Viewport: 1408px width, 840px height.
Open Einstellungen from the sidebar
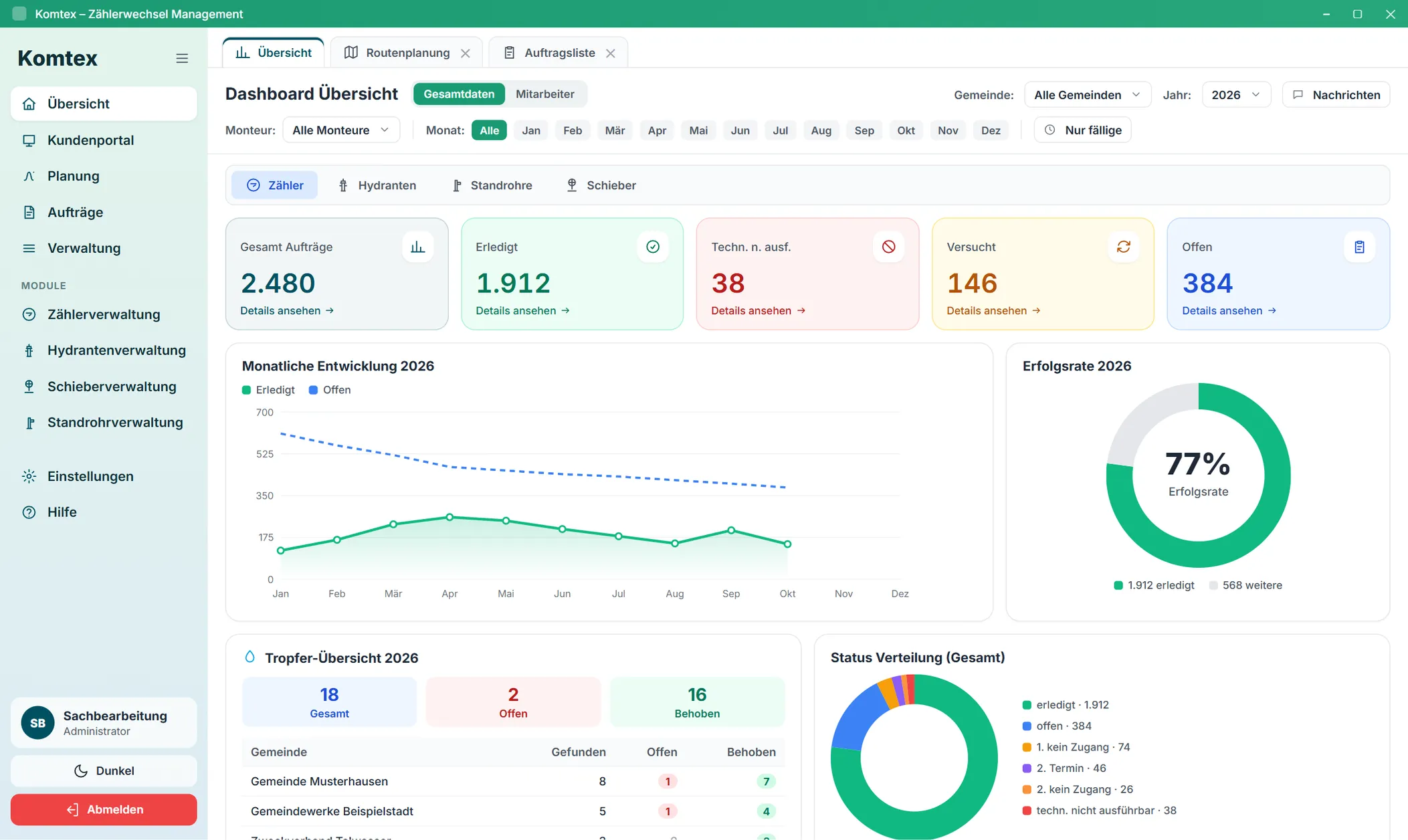point(104,476)
